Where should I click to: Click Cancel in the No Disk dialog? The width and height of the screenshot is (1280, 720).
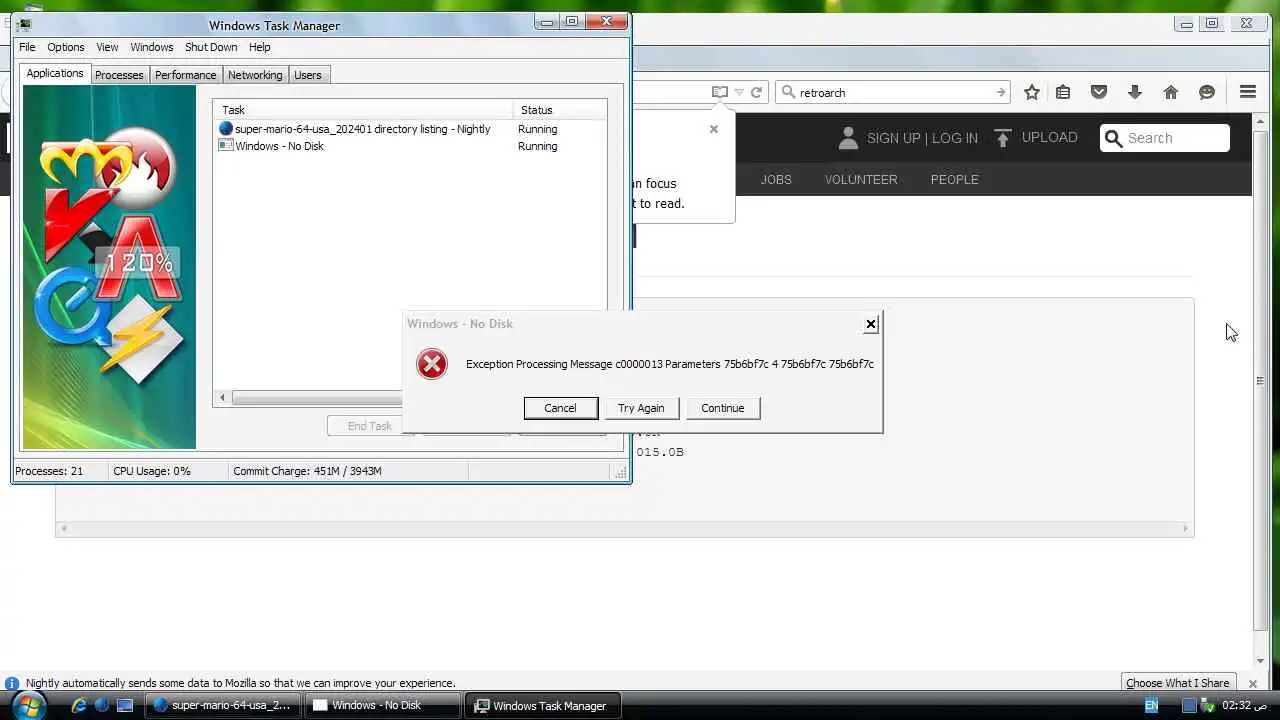pyautogui.click(x=560, y=408)
